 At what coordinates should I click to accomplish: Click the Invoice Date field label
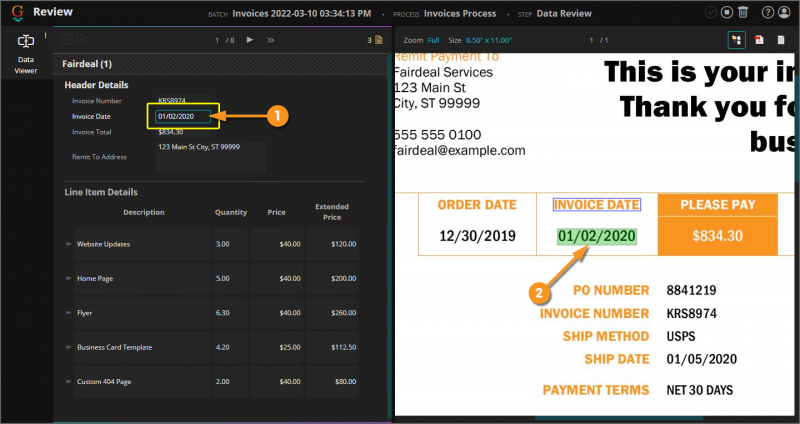click(91, 116)
